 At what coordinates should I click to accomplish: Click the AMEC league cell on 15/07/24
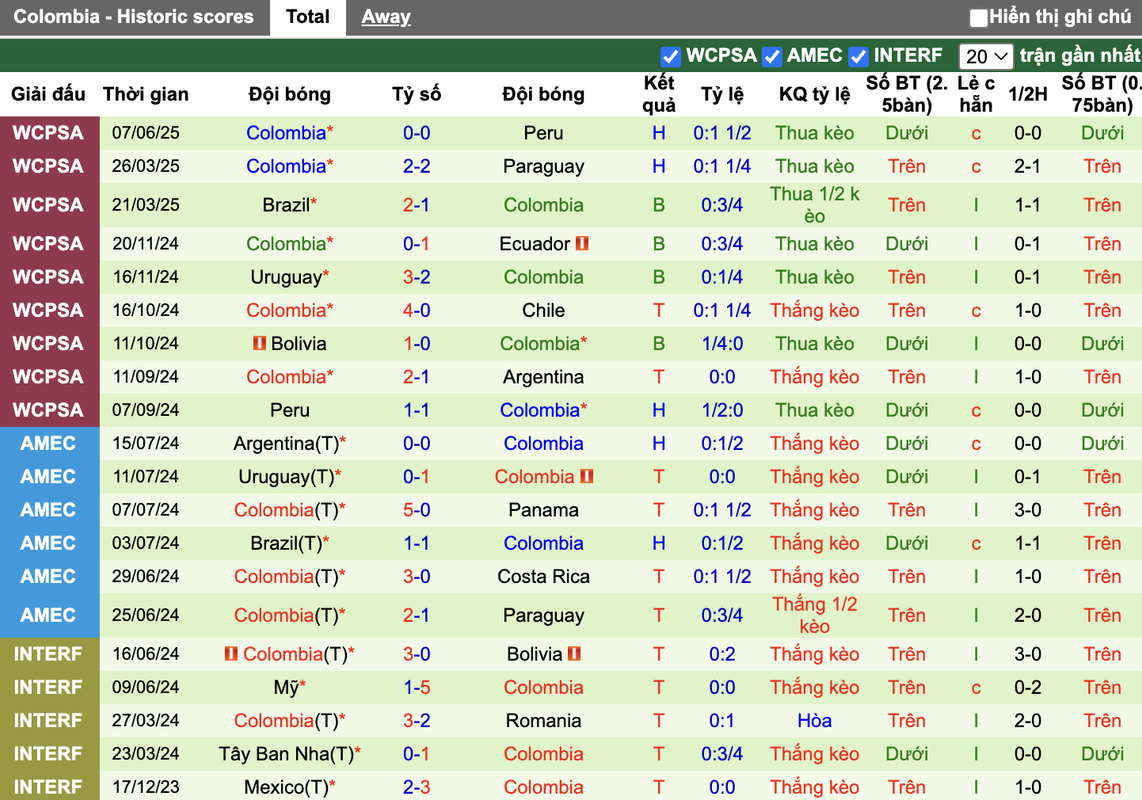[x=48, y=444]
